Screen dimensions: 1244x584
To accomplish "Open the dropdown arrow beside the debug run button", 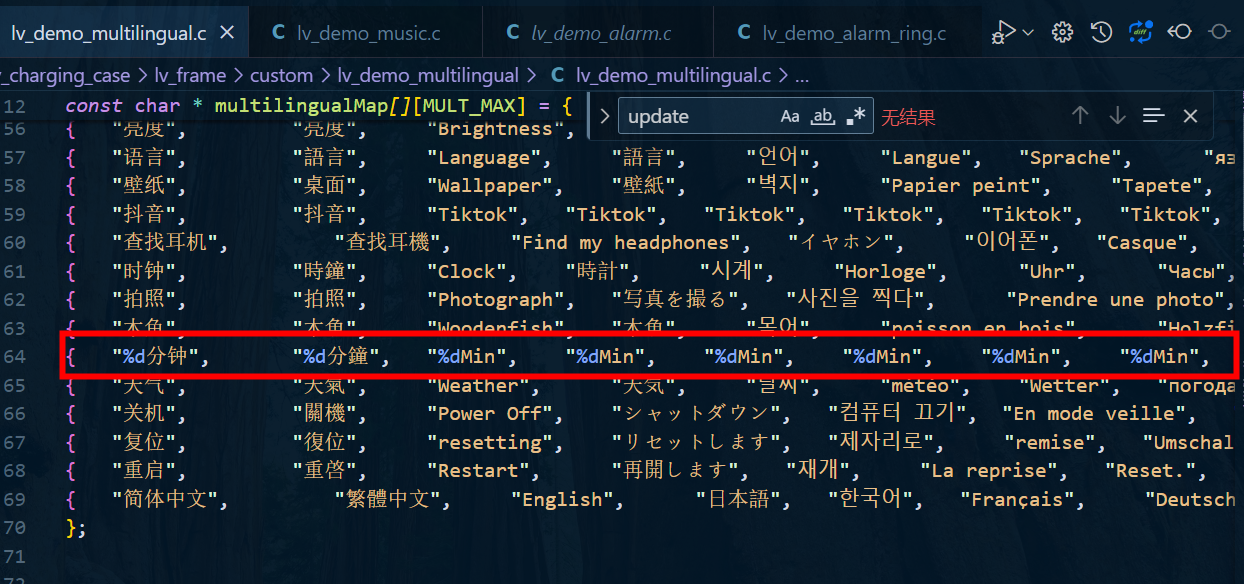I will click(x=1028, y=32).
